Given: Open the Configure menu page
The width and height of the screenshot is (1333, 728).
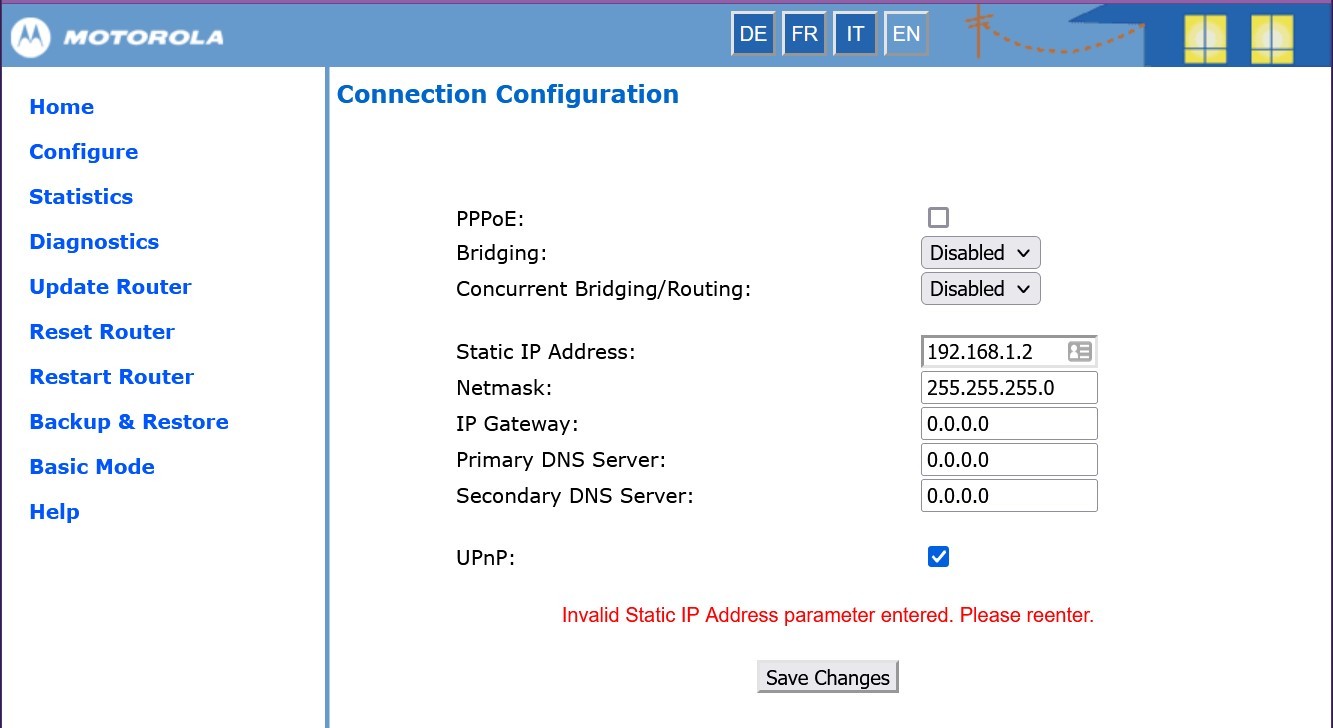Looking at the screenshot, I should pyautogui.click(x=84, y=152).
